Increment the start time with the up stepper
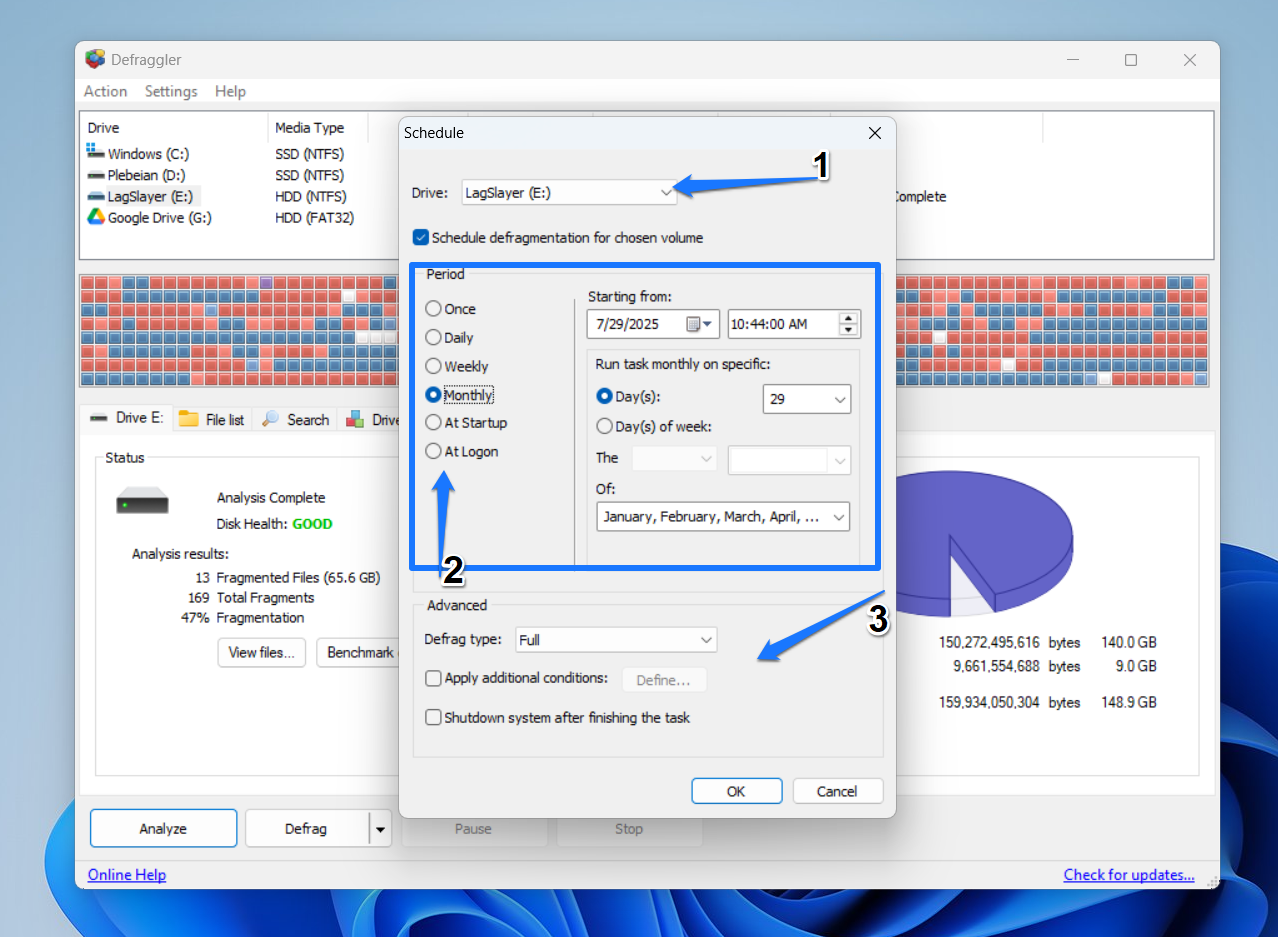Screen dimensions: 1278x937 [x=848, y=318]
